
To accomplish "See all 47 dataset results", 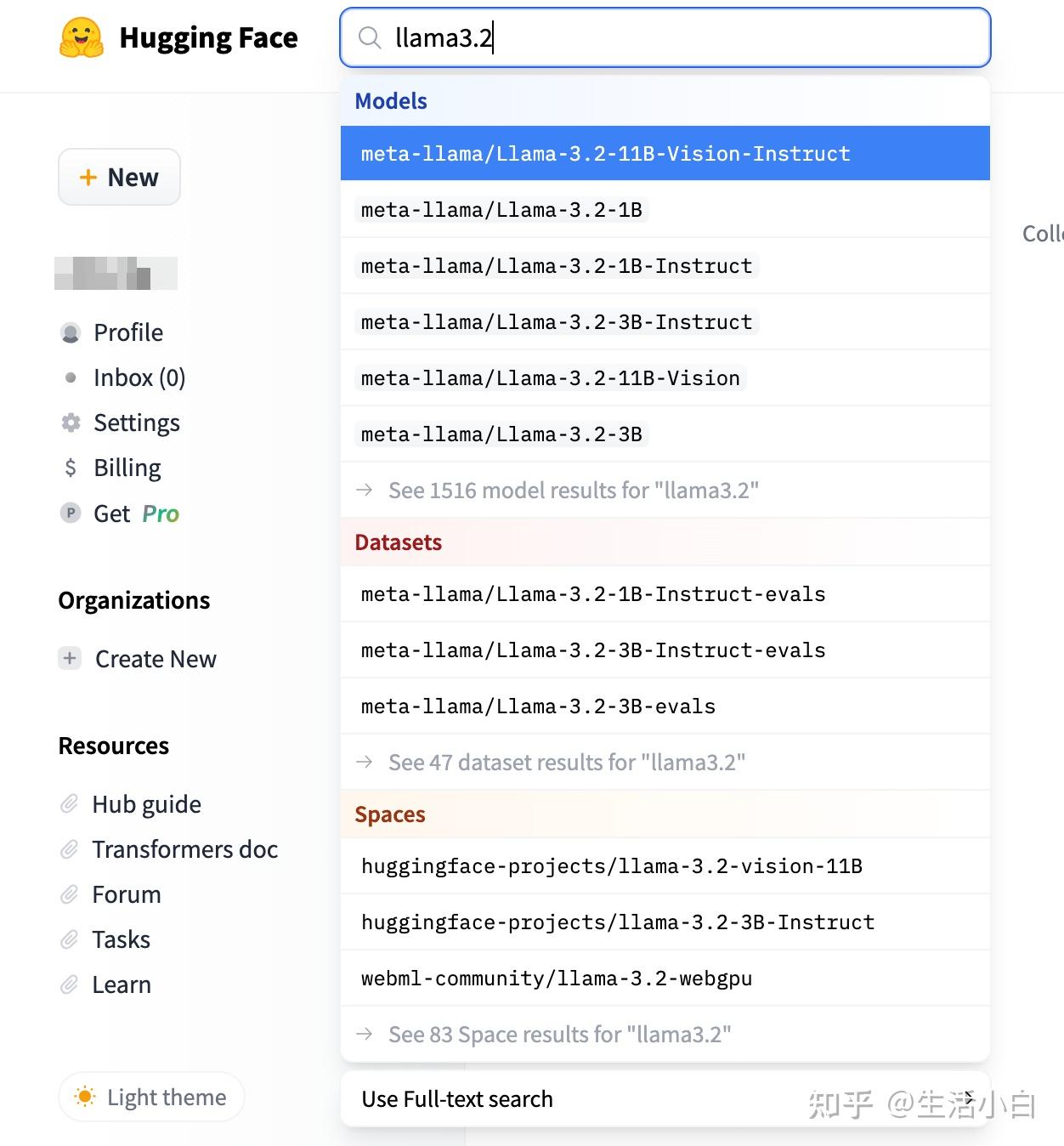I will 566,762.
